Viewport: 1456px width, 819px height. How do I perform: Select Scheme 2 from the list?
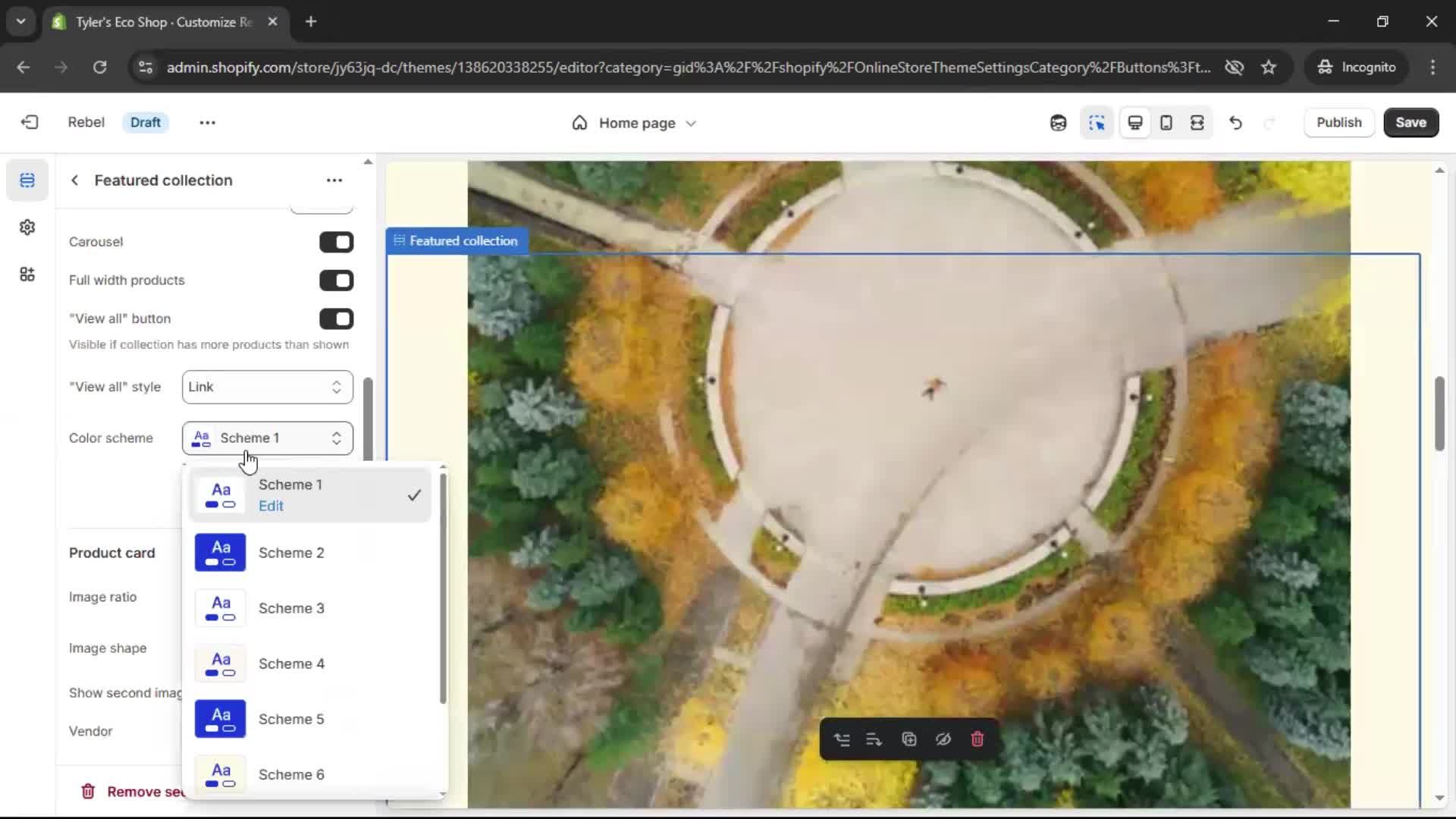(291, 553)
